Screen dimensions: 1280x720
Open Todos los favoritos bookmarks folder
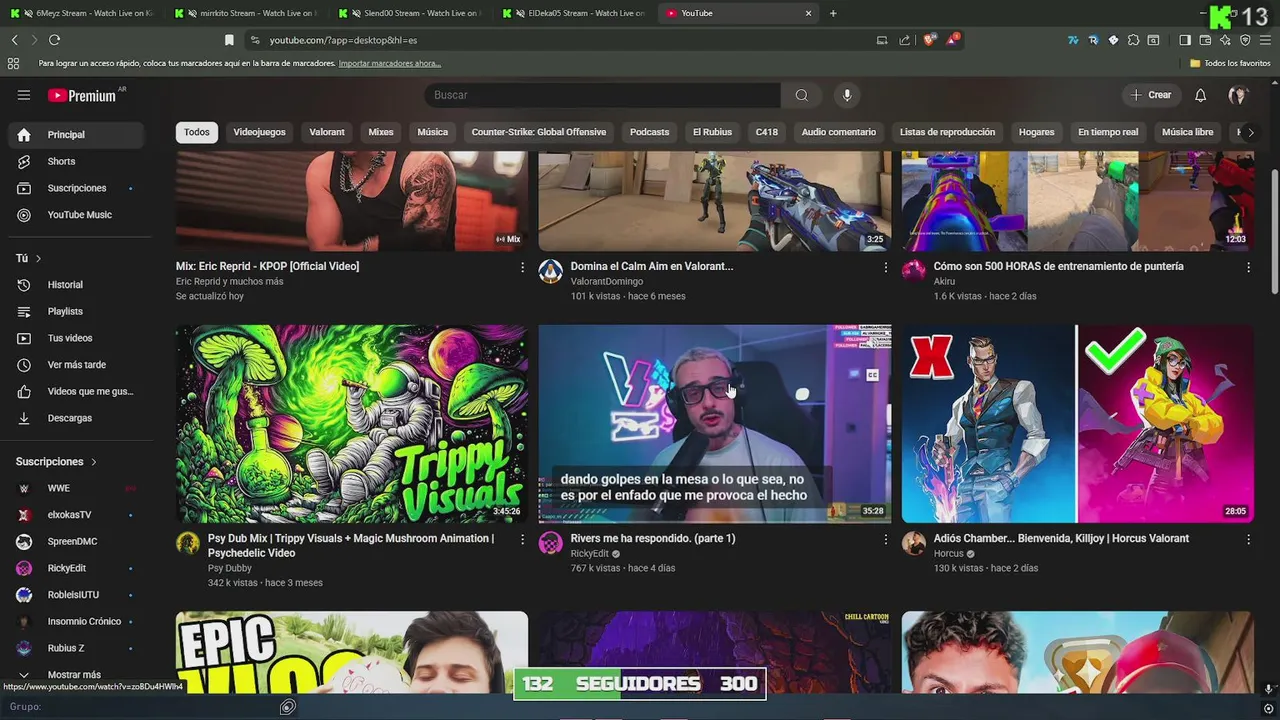pos(1230,63)
